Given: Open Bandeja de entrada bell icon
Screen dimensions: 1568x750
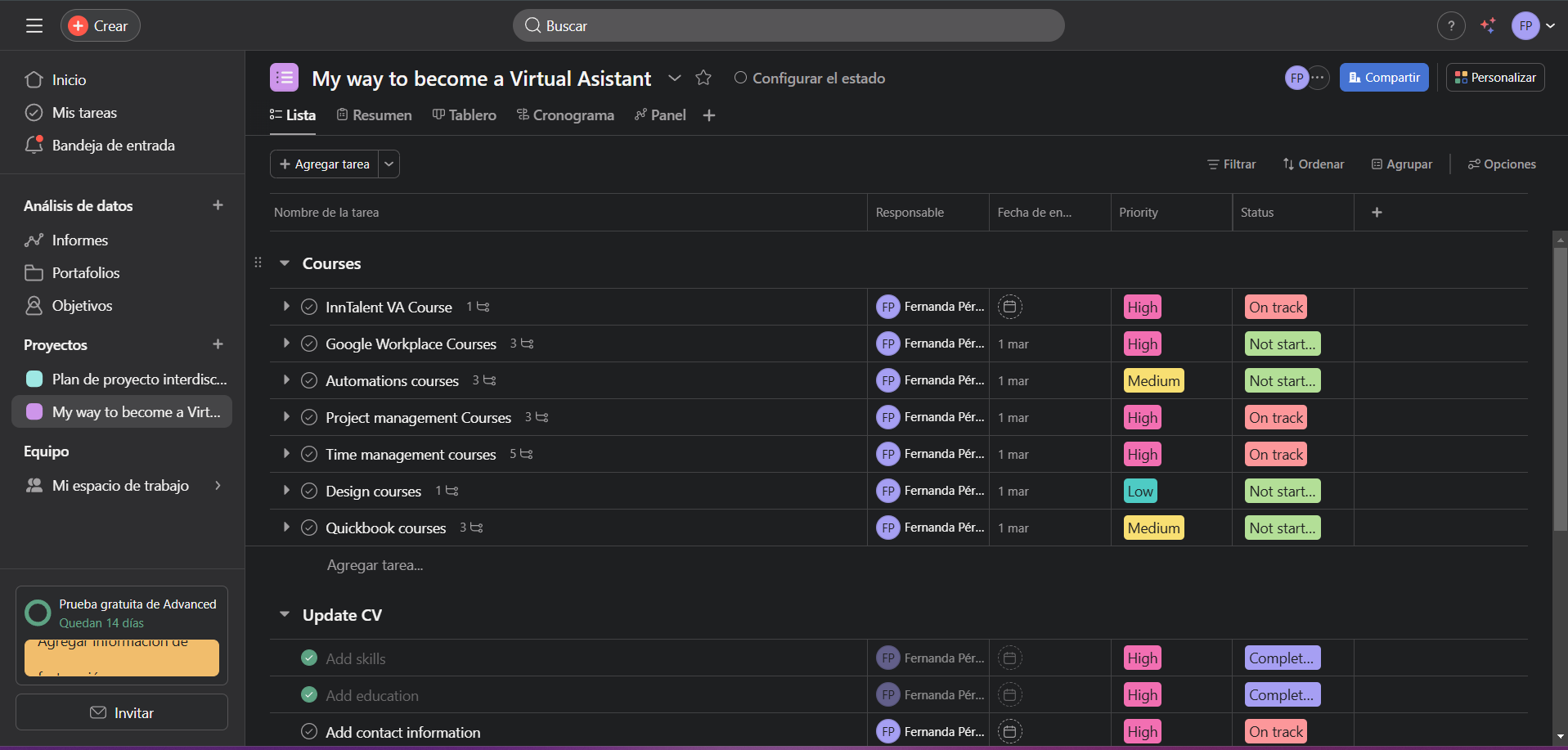Looking at the screenshot, I should 34,145.
